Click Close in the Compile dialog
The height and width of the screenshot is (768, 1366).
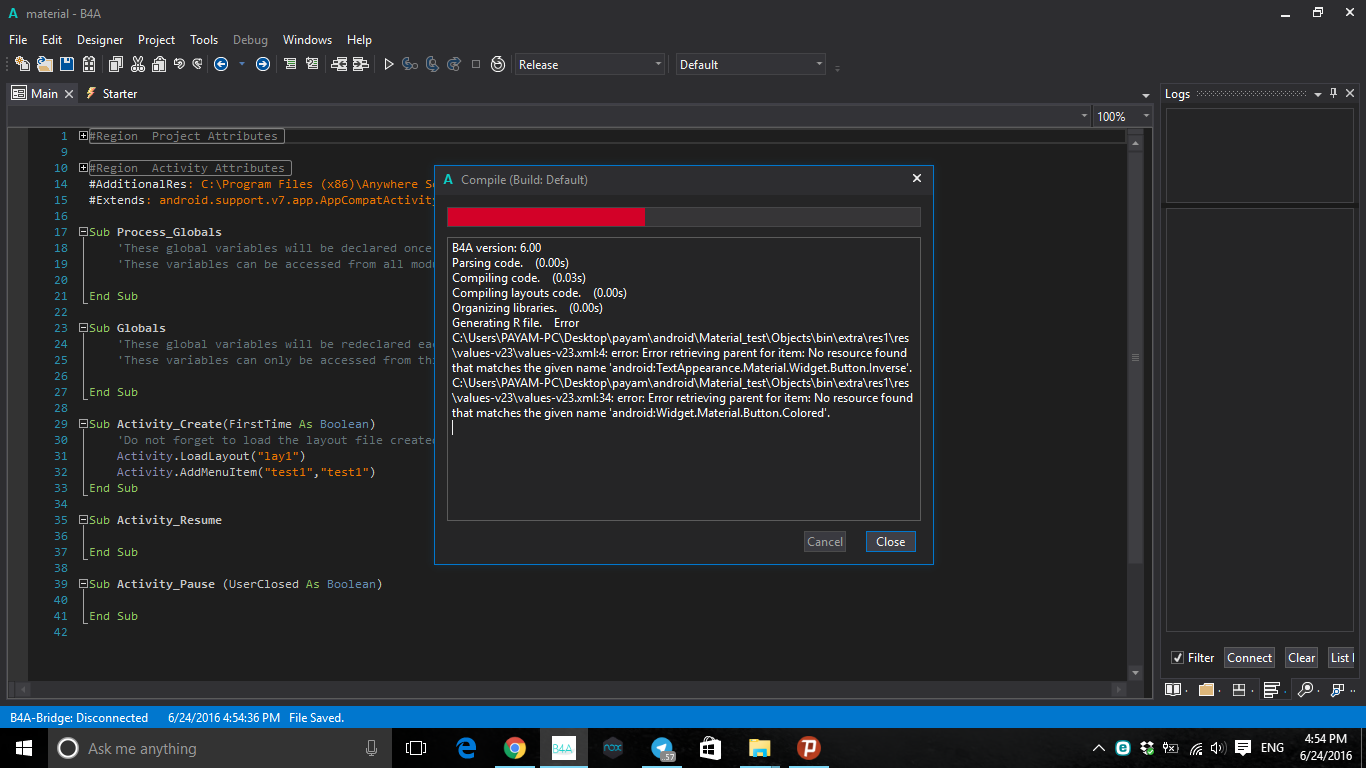tap(890, 542)
